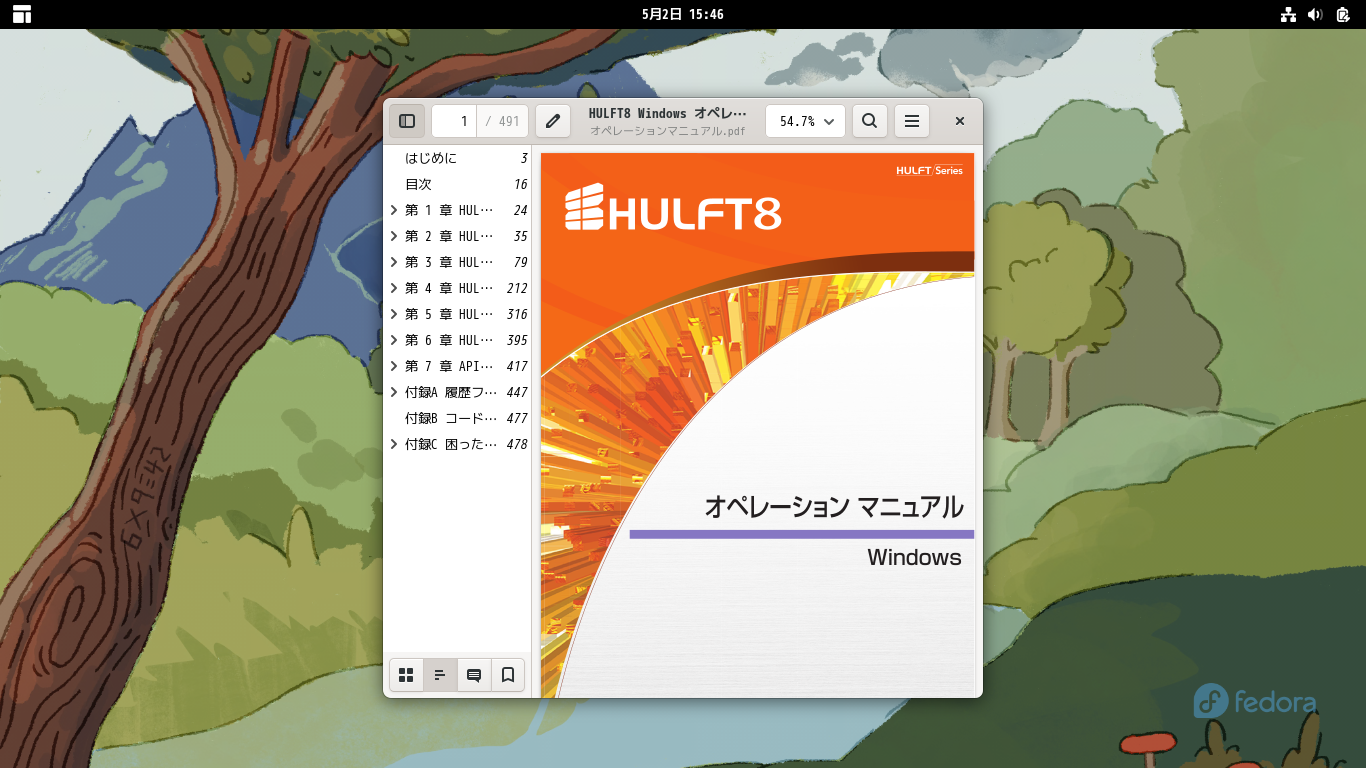Expand the 第 6 章 outline chevron
This screenshot has height=768, width=1366.
[394, 340]
